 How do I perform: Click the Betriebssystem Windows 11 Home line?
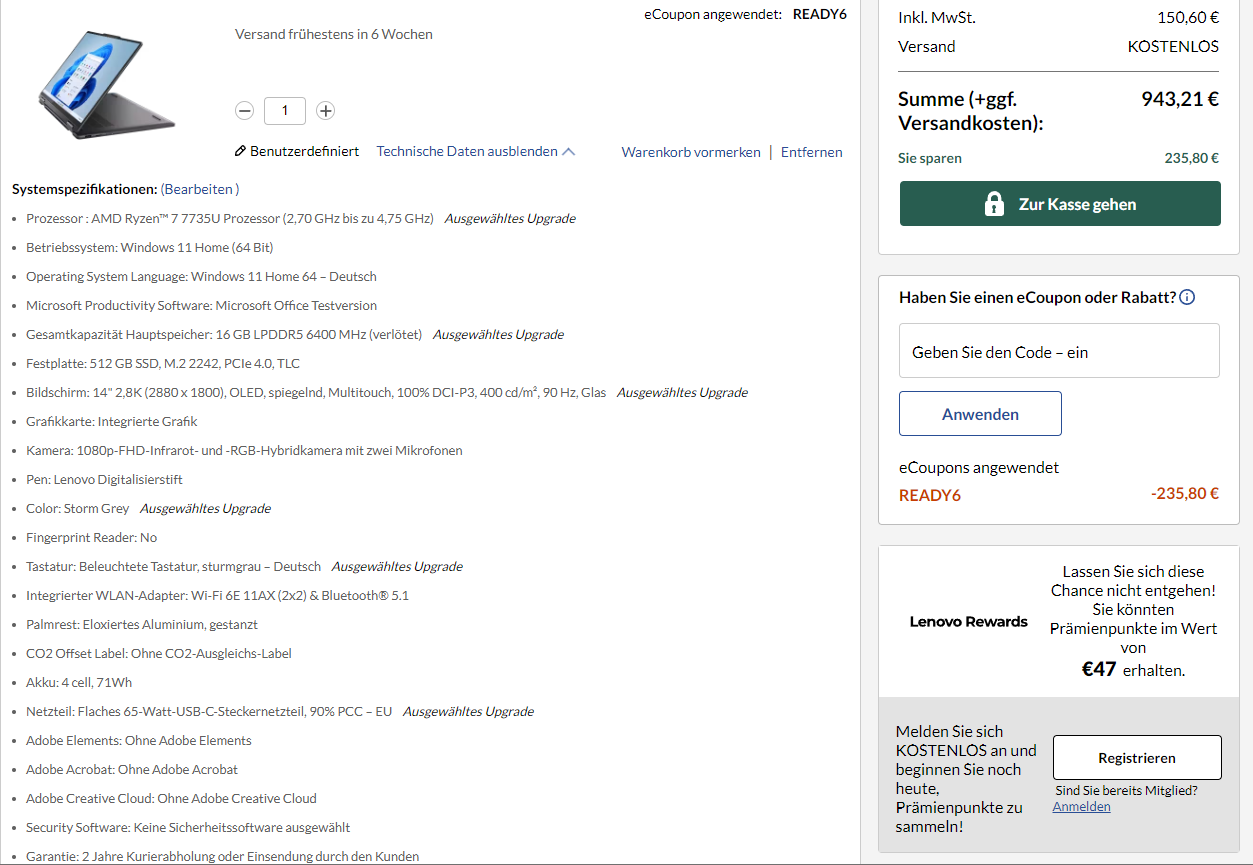tap(150, 247)
